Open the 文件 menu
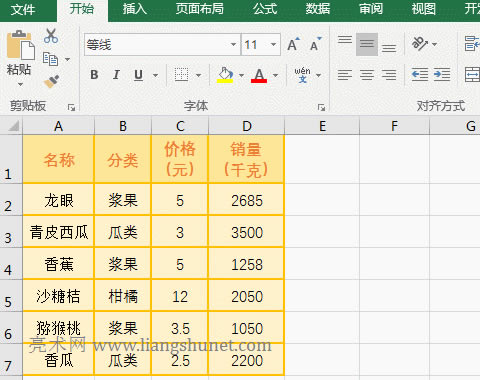480x380 pixels. pyautogui.click(x=23, y=9)
